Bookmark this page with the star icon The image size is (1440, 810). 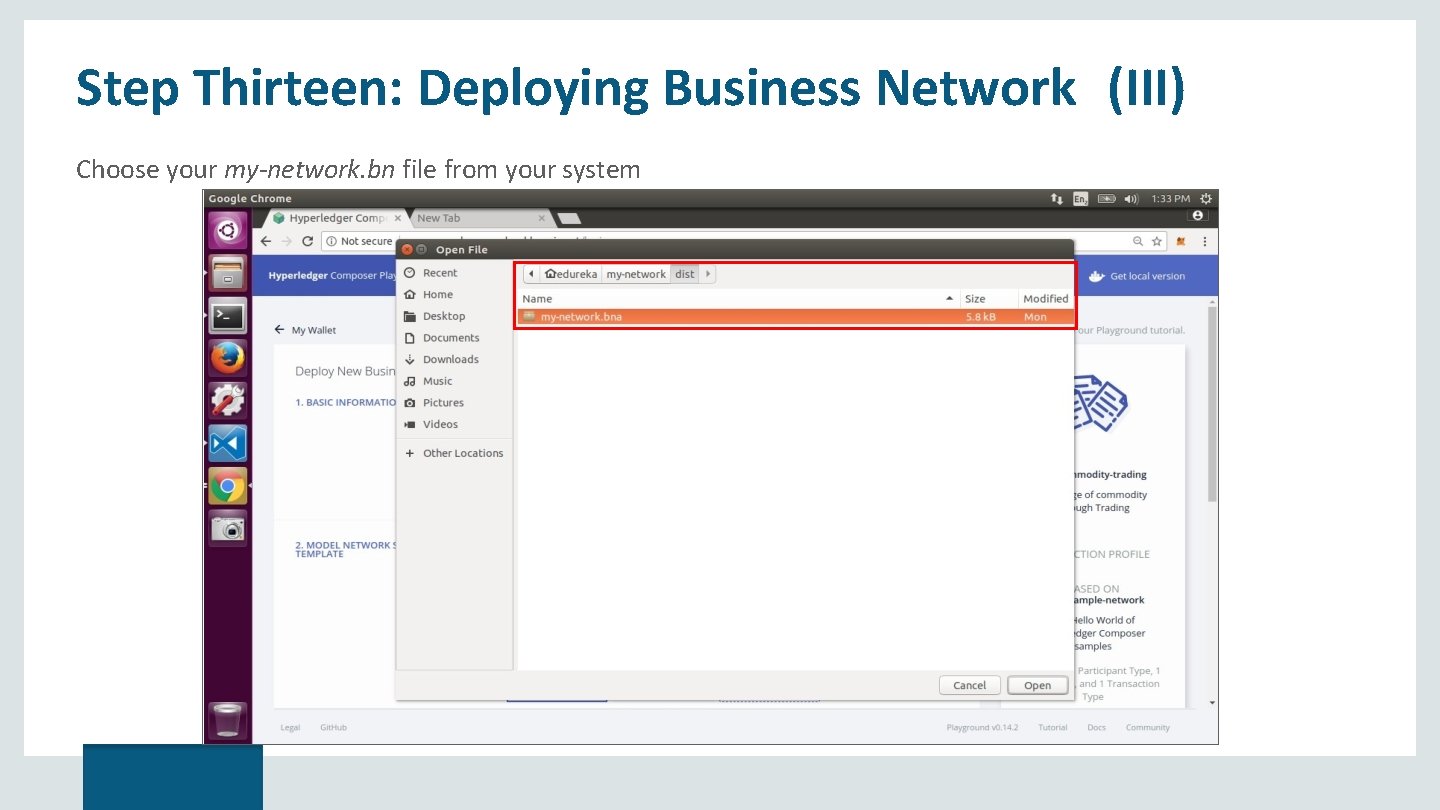1157,241
